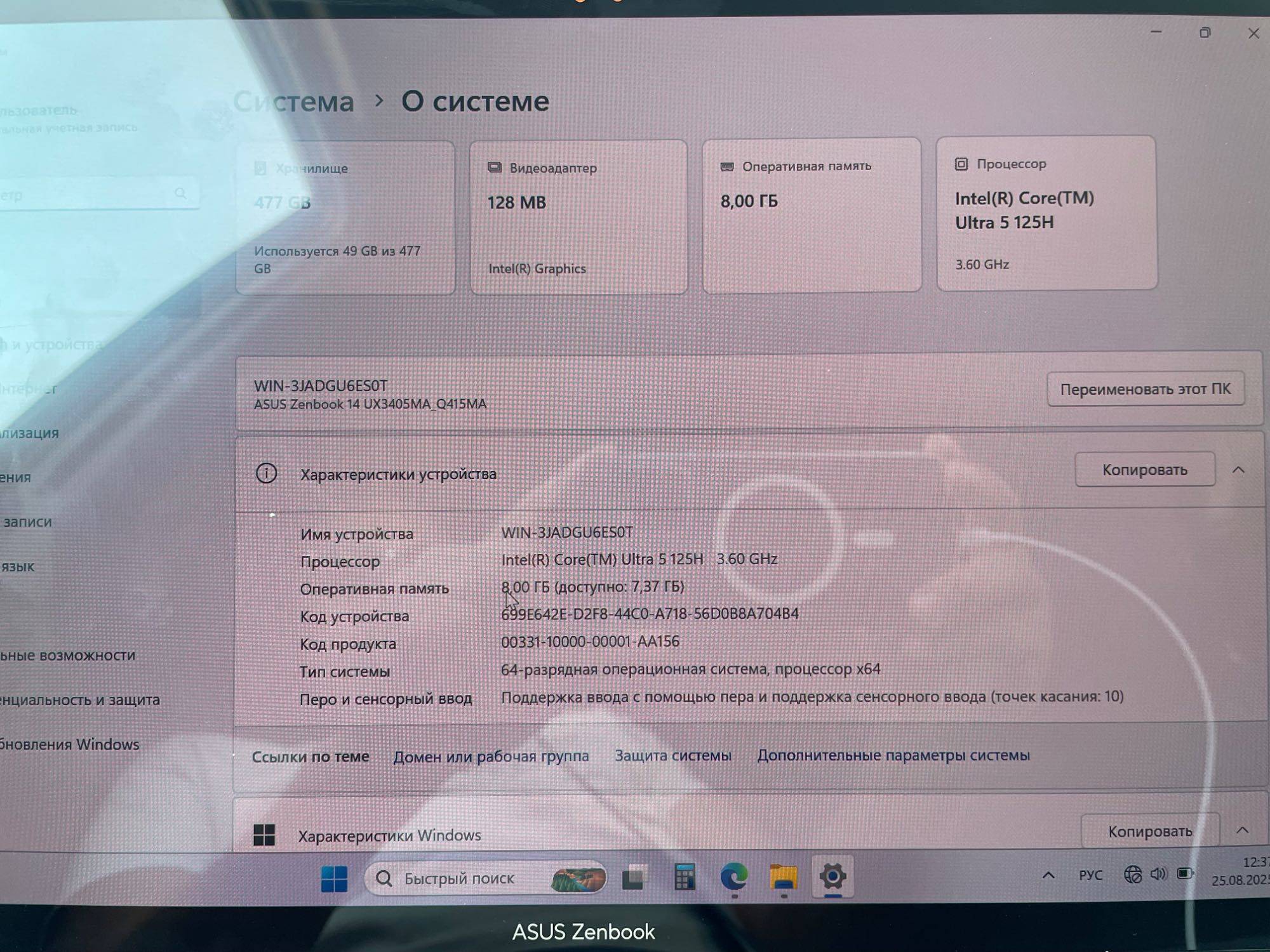Screen dimensions: 1270x952
Task: Open volume speaker tray icon
Action: pos(1158,874)
